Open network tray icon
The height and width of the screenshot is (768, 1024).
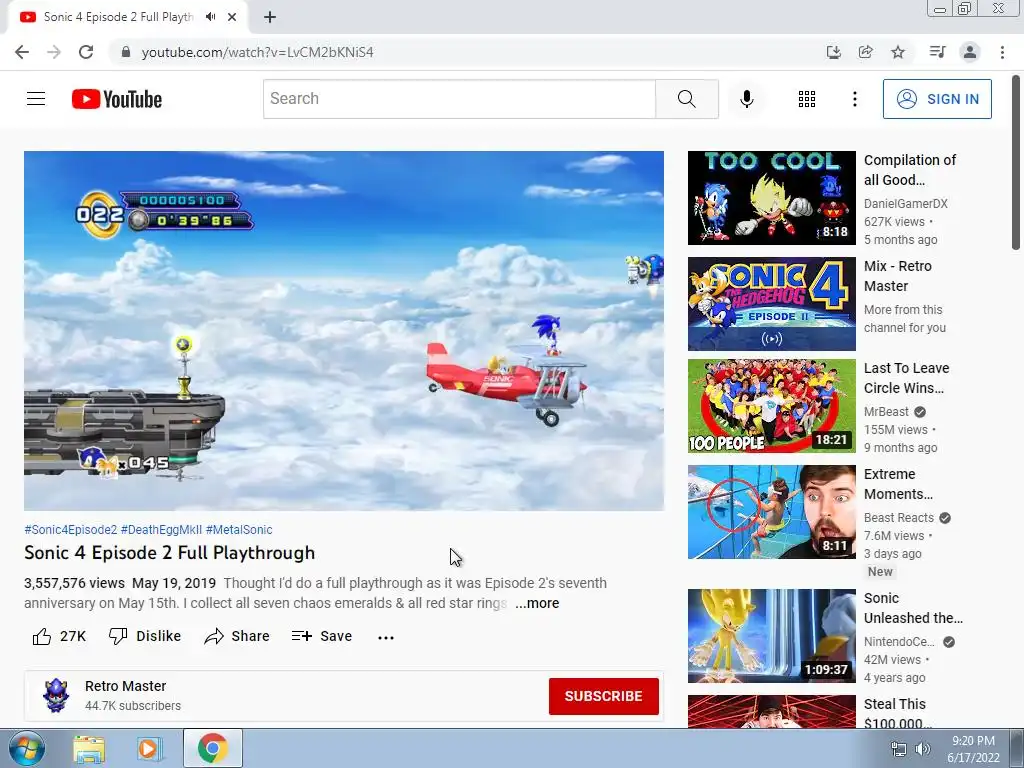(899, 749)
